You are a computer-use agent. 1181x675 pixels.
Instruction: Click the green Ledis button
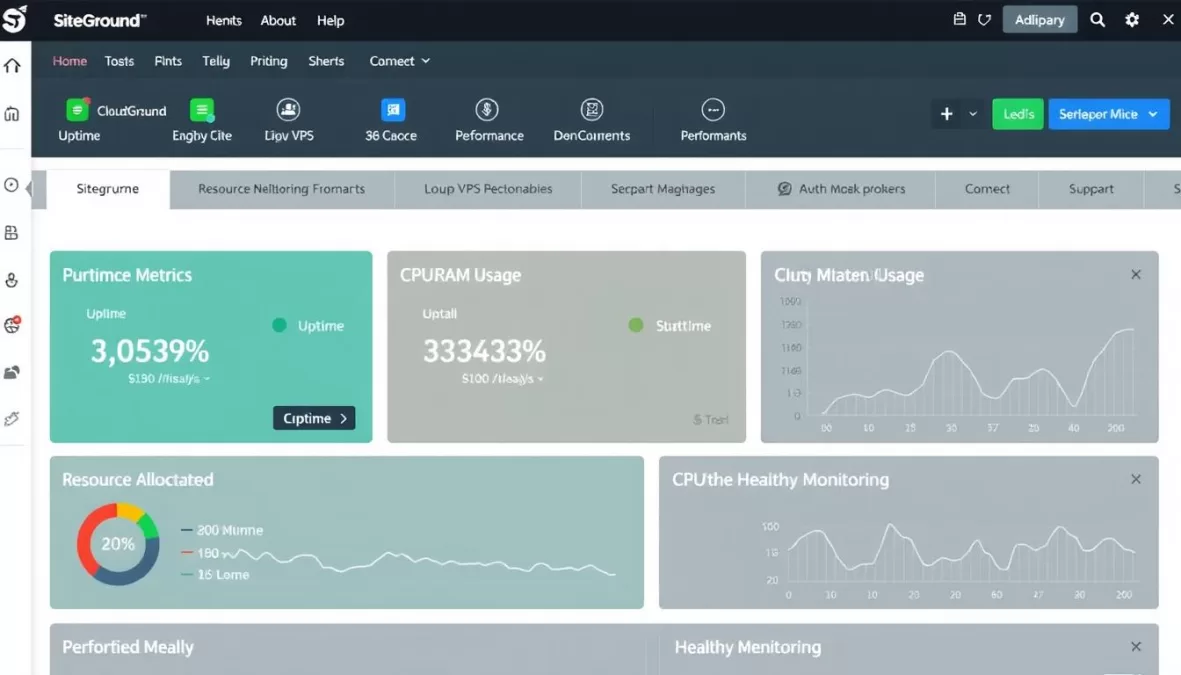1017,114
